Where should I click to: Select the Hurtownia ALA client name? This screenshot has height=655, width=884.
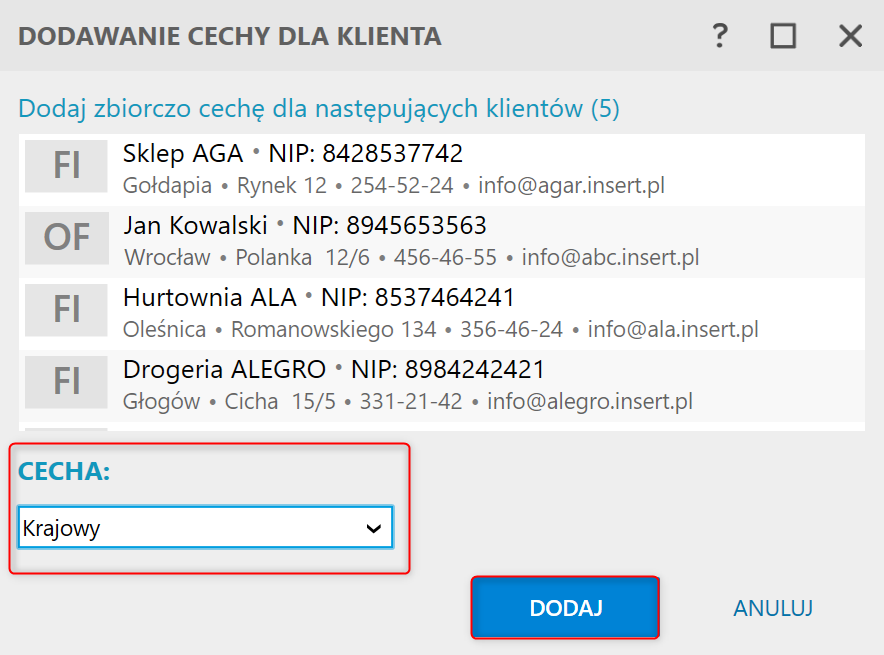(x=210, y=298)
